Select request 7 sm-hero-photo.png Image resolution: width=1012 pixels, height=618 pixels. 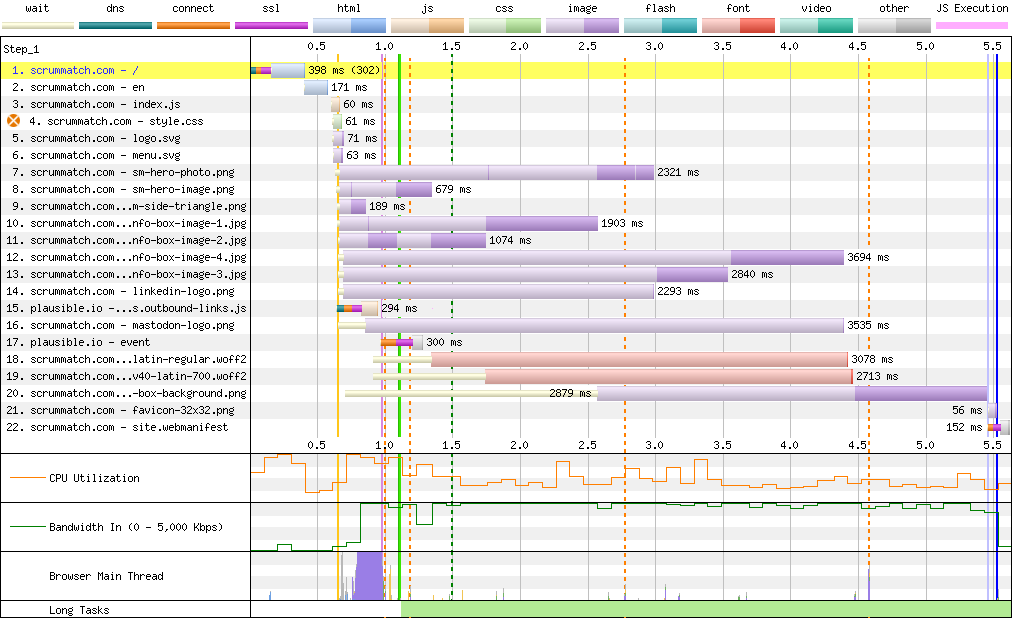tap(123, 172)
